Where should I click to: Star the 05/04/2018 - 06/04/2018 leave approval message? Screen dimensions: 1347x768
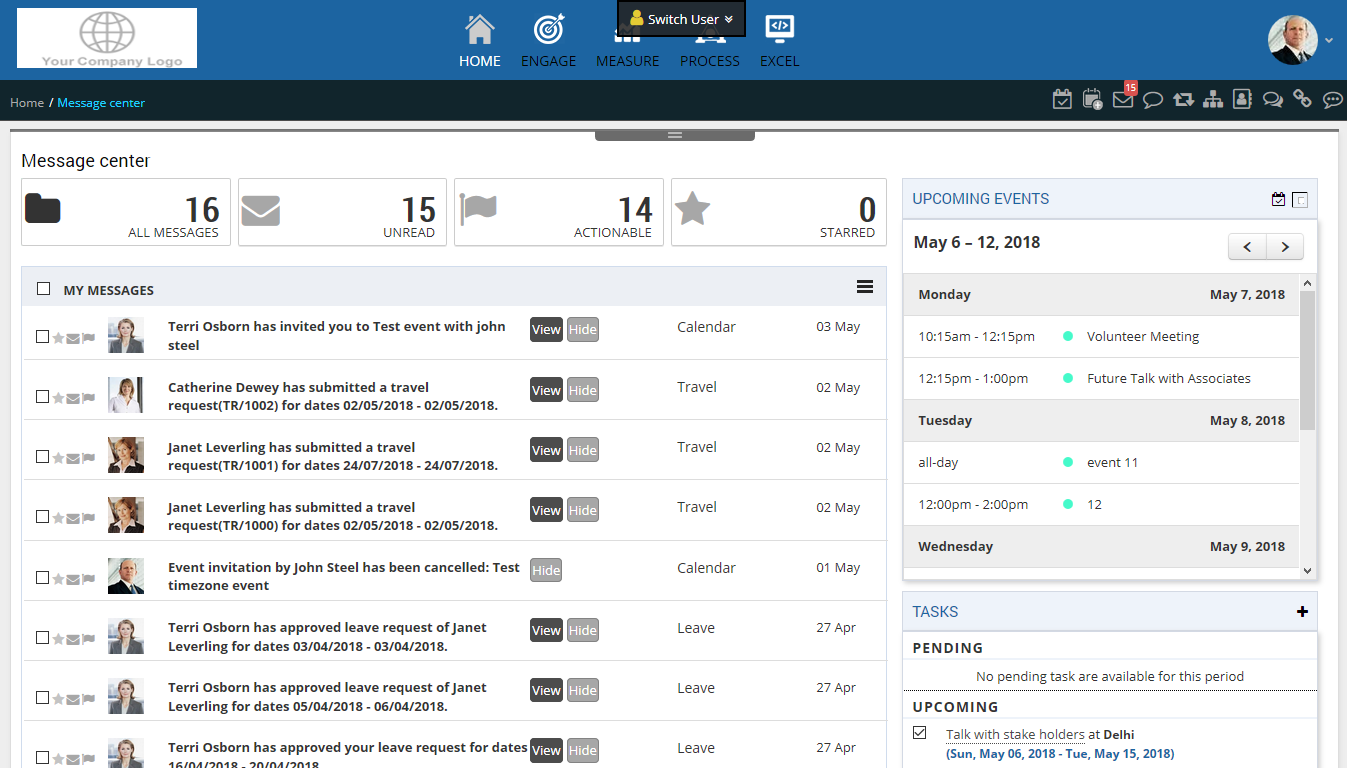(x=58, y=698)
